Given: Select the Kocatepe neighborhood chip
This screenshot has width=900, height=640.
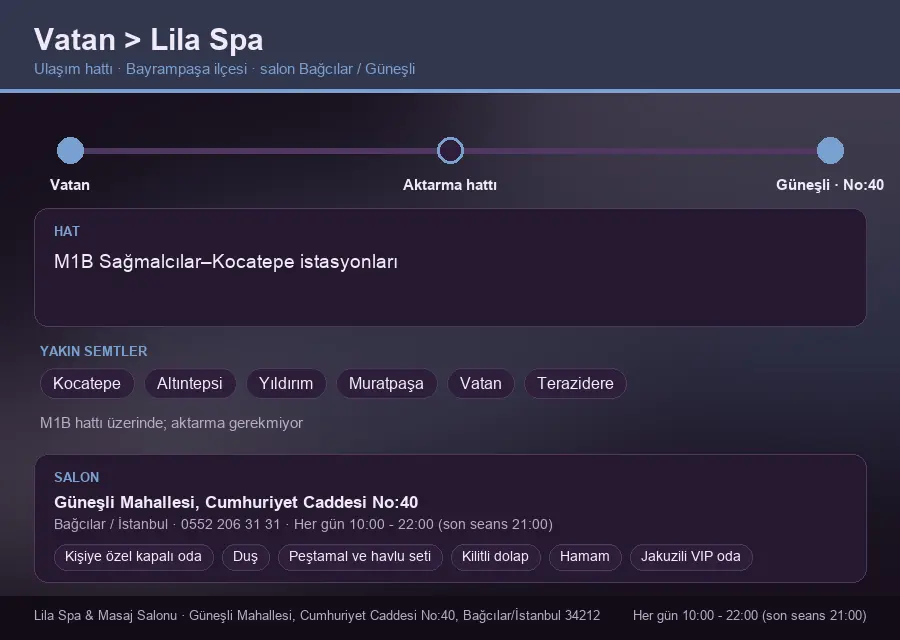Looking at the screenshot, I should point(87,383).
